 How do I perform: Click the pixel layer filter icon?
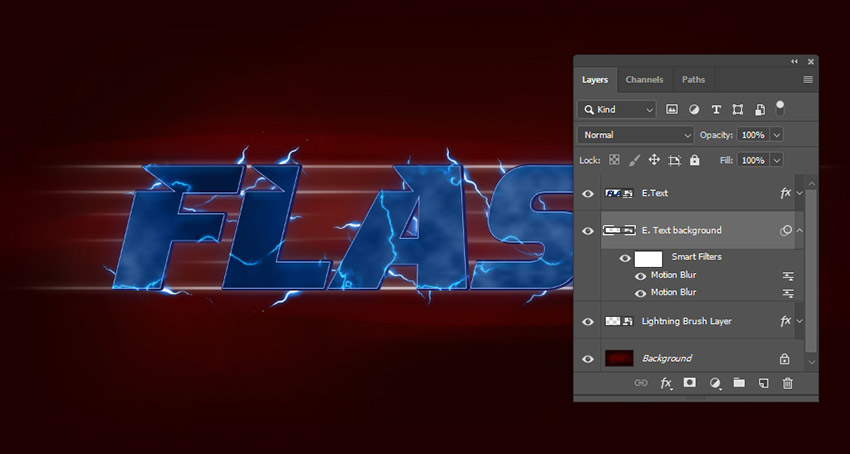click(672, 109)
